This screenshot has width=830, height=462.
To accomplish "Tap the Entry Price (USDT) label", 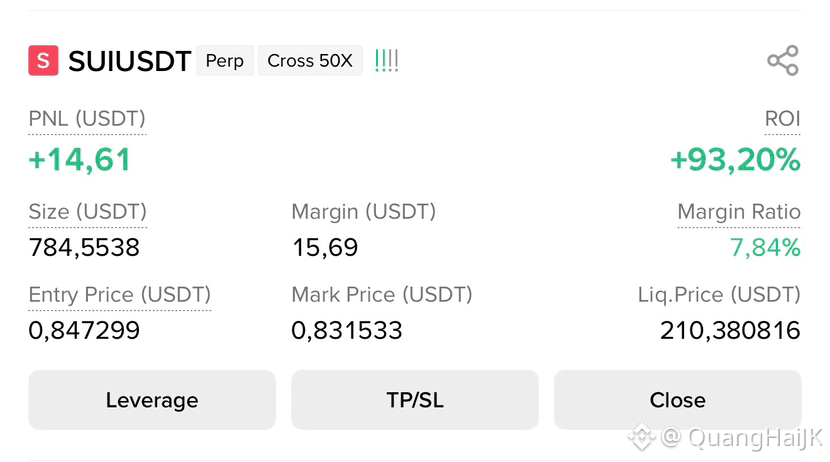I will tap(120, 294).
